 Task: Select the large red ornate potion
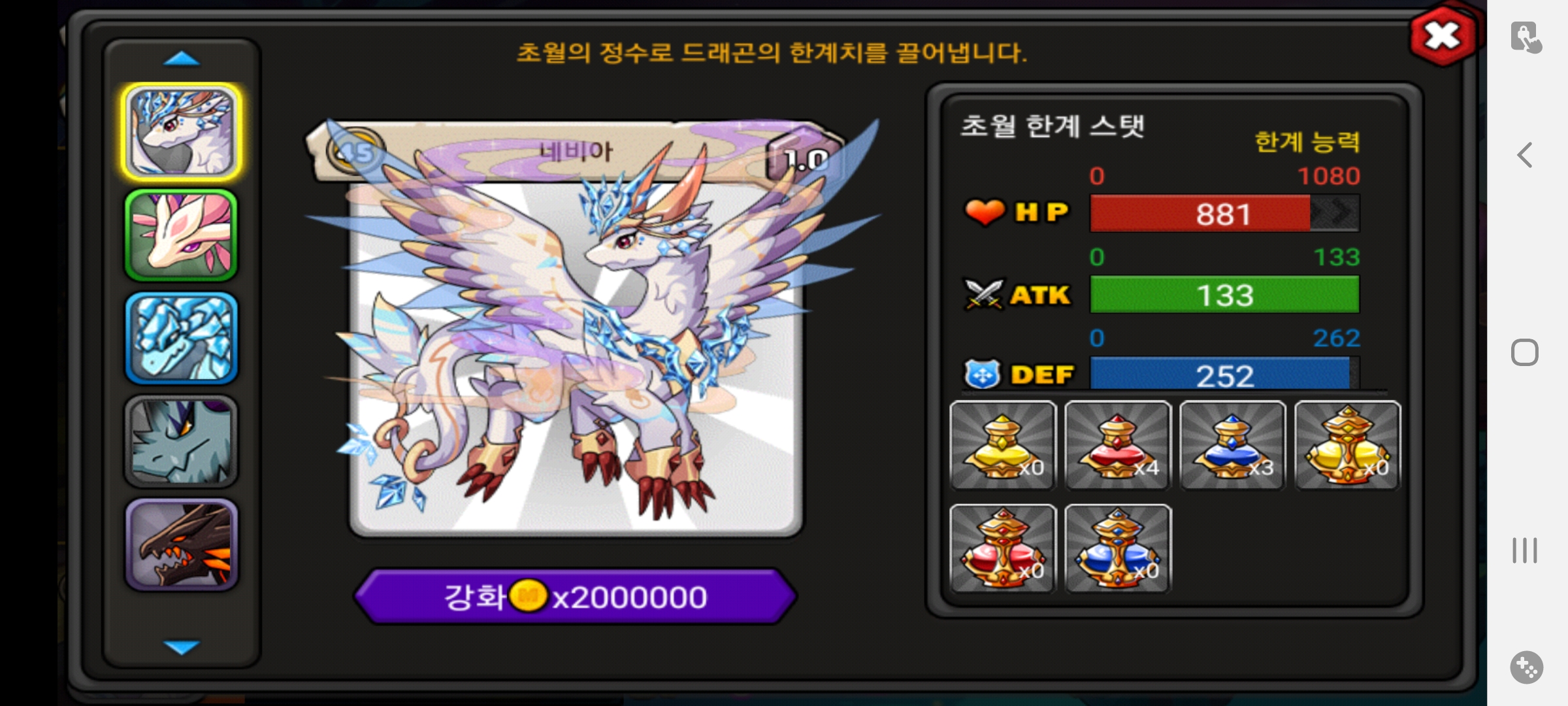1003,549
